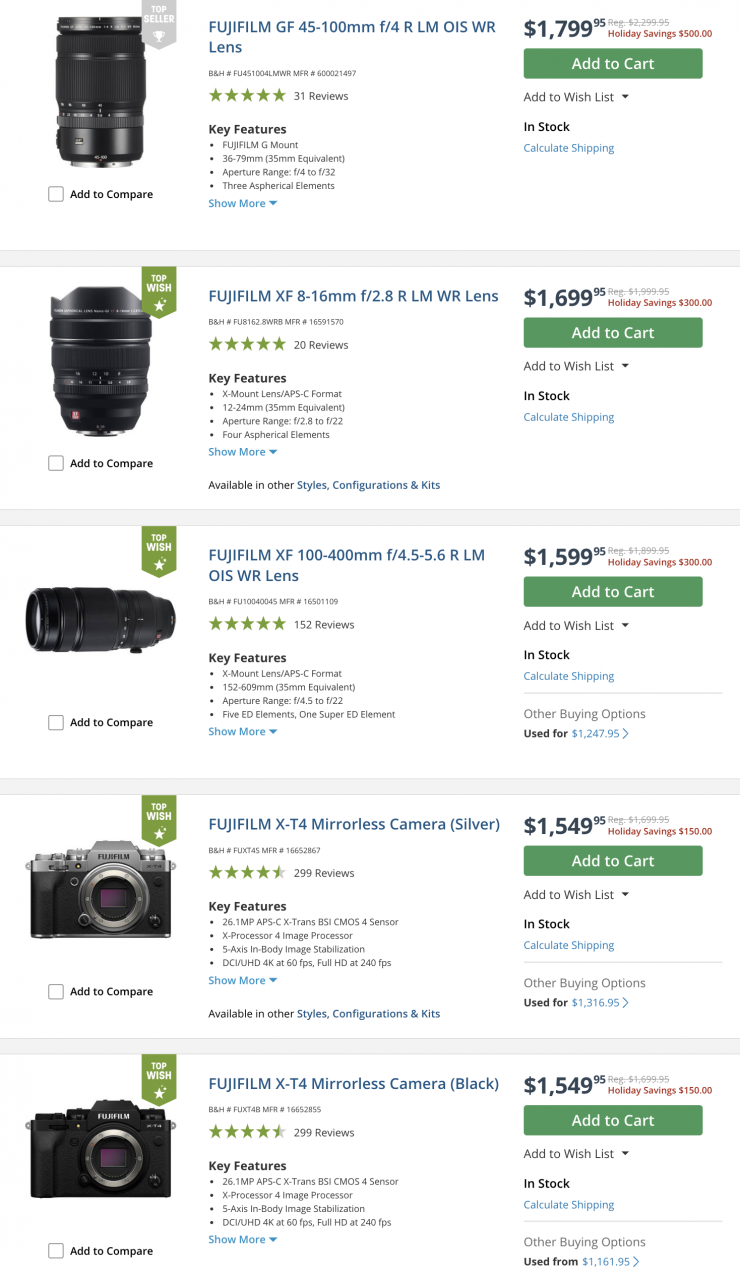Check Add to Compare for GF 45-100mm lens
This screenshot has height=1279, width=740.
pos(56,194)
